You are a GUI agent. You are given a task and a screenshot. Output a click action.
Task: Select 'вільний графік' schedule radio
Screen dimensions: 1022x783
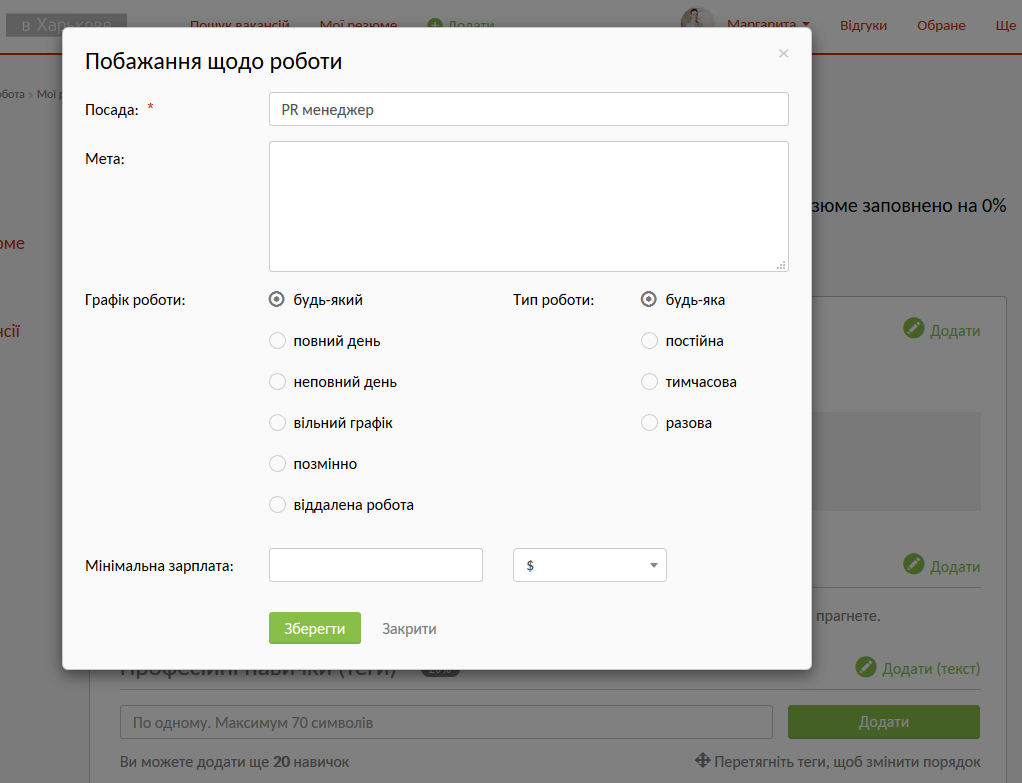(278, 423)
